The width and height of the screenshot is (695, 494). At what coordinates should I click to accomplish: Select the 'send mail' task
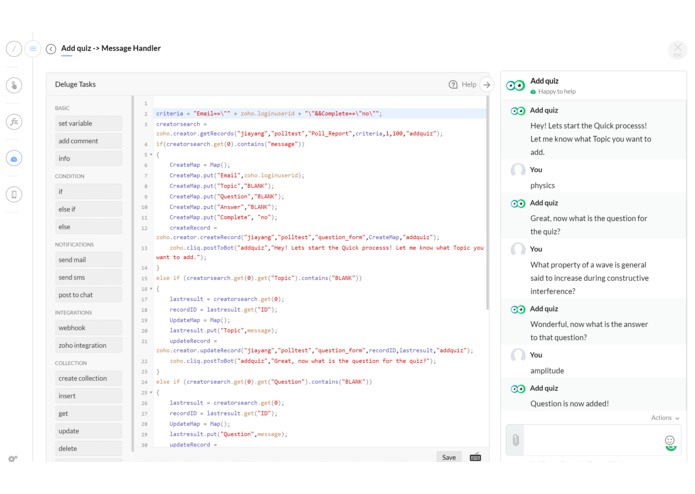click(x=88, y=260)
